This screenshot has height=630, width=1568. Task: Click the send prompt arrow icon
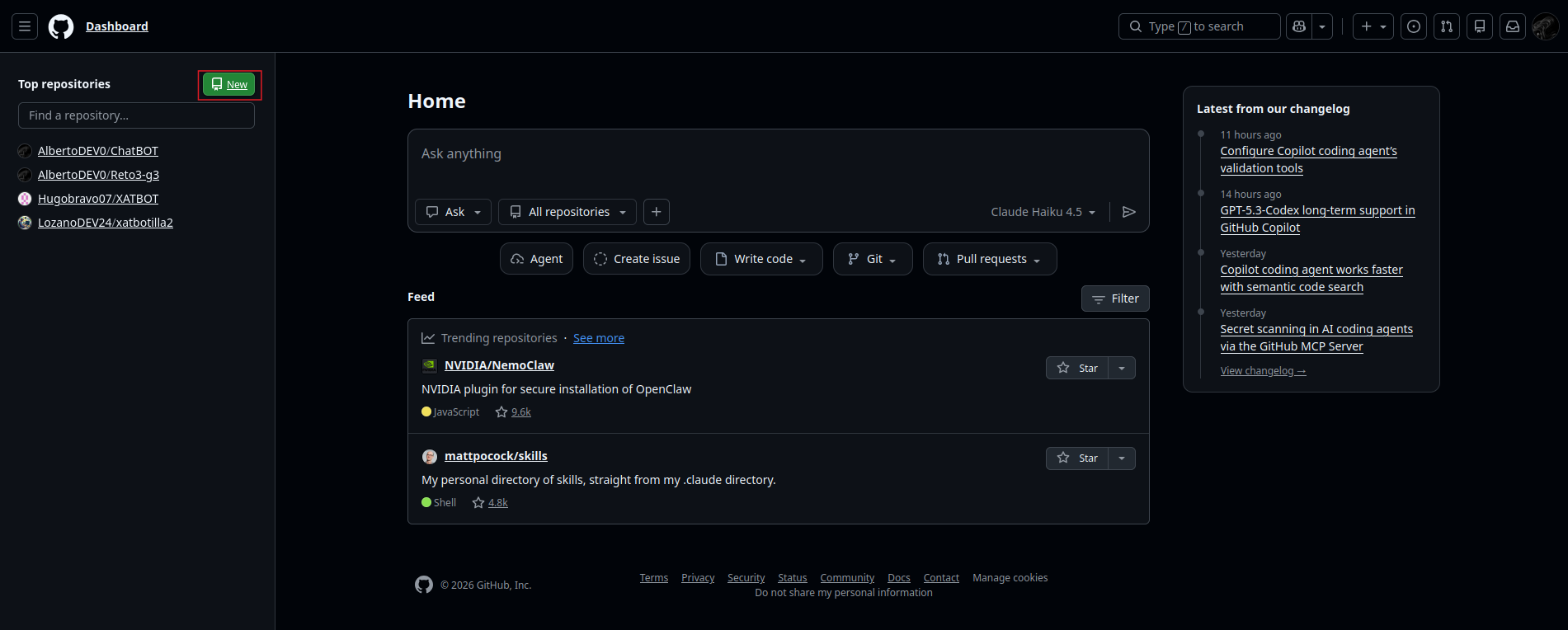pos(1129,212)
